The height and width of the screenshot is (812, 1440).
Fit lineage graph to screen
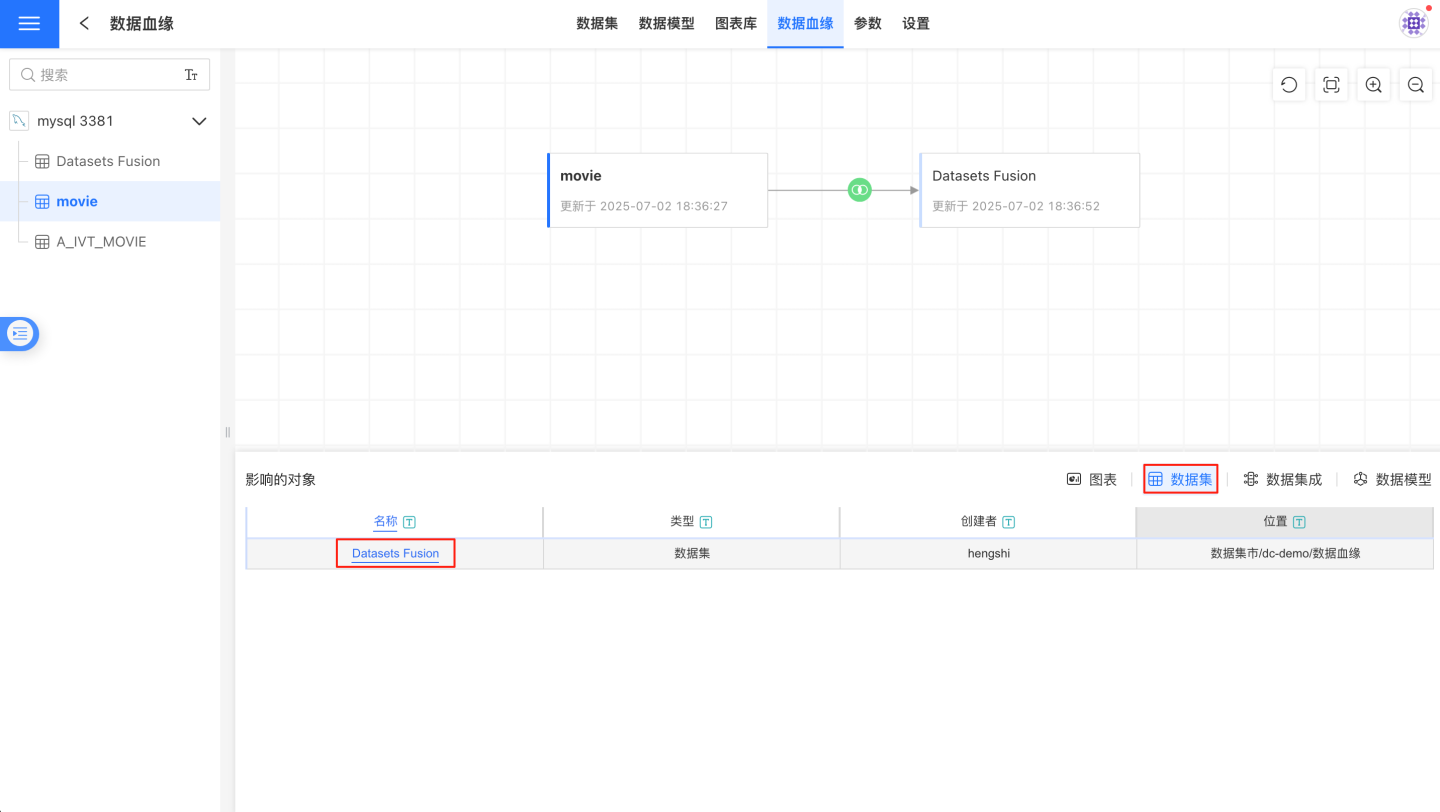(x=1331, y=85)
